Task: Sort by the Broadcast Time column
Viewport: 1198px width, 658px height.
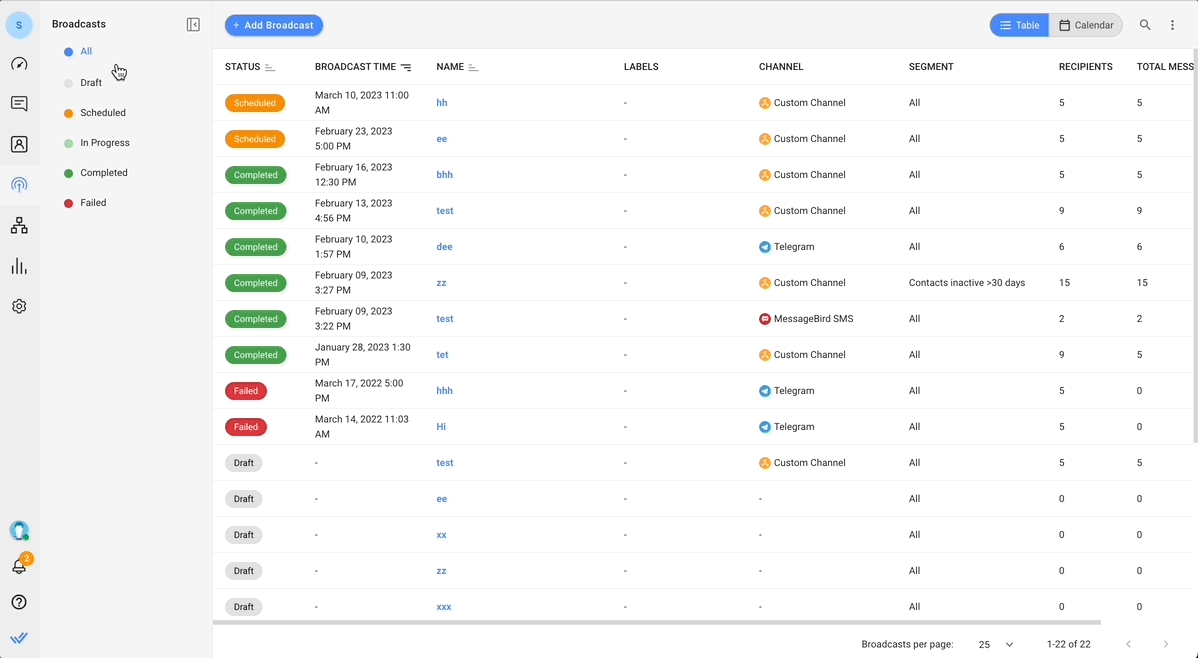Action: point(405,67)
